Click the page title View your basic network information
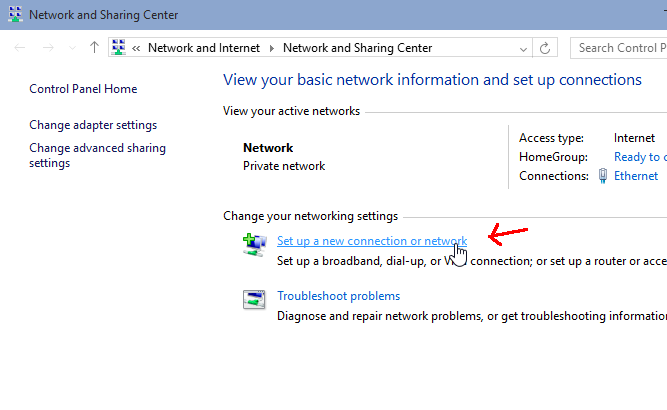The height and width of the screenshot is (410, 667). 432,80
